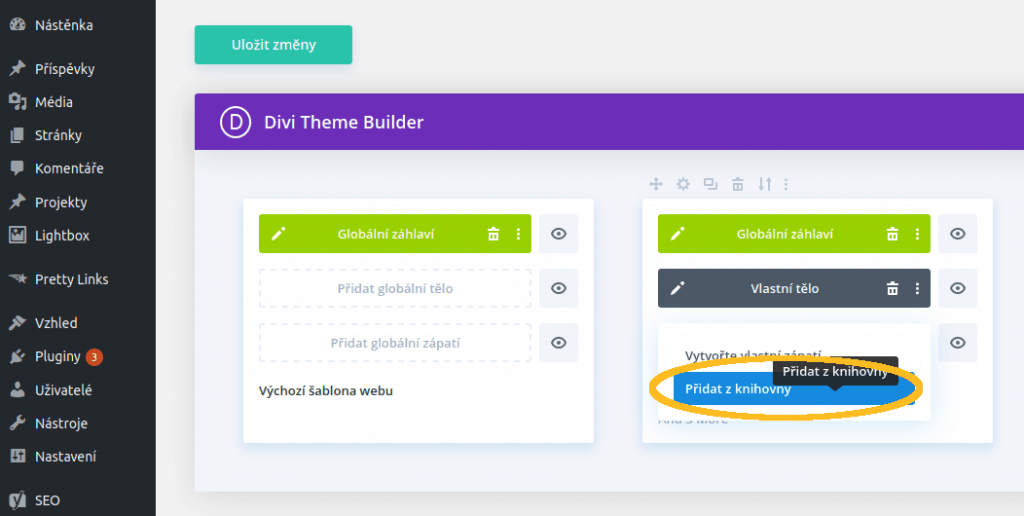This screenshot has height=516, width=1024.
Task: Click the Nástěnka dashboard icon
Action: coord(18,25)
